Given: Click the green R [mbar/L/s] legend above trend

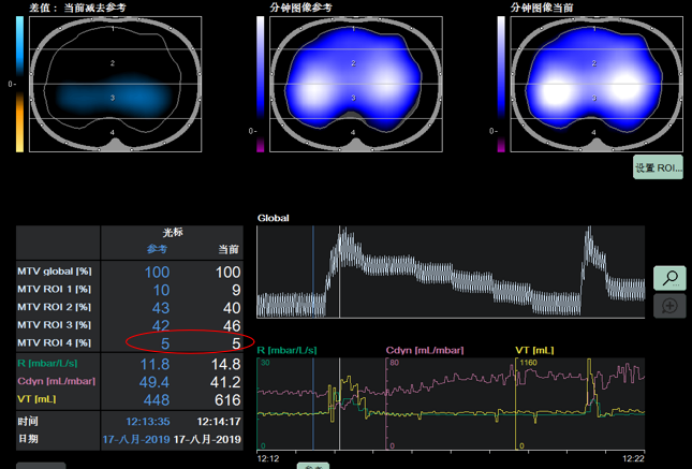Looking at the screenshot, I should pyautogui.click(x=287, y=350).
